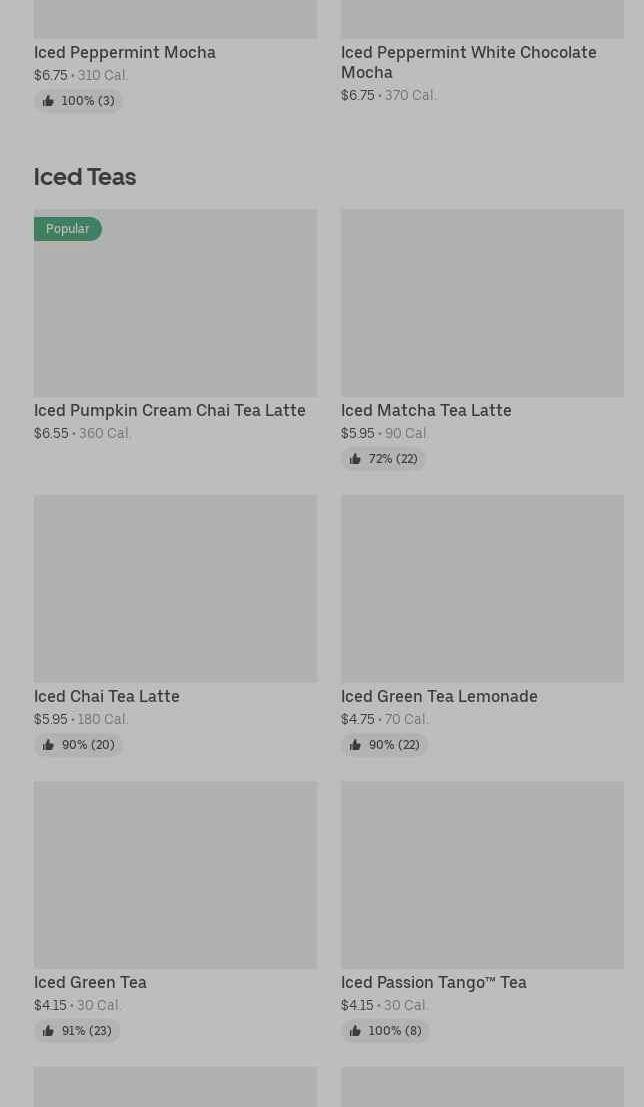Open the Iced Passion Tango Tea image
Viewport: 644px width, 1107px height.
(x=482, y=874)
